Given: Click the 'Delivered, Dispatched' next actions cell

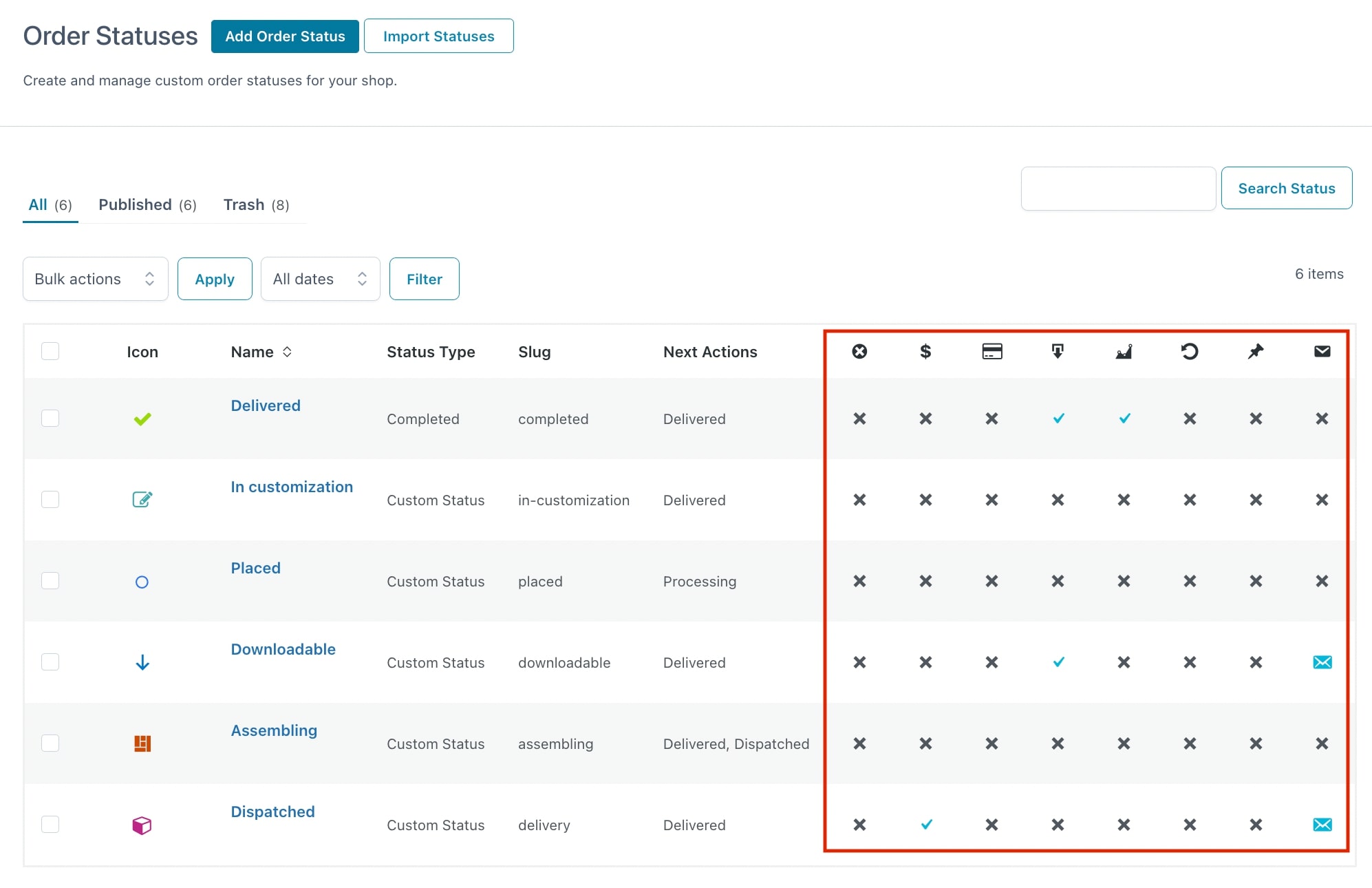Looking at the screenshot, I should click(736, 744).
